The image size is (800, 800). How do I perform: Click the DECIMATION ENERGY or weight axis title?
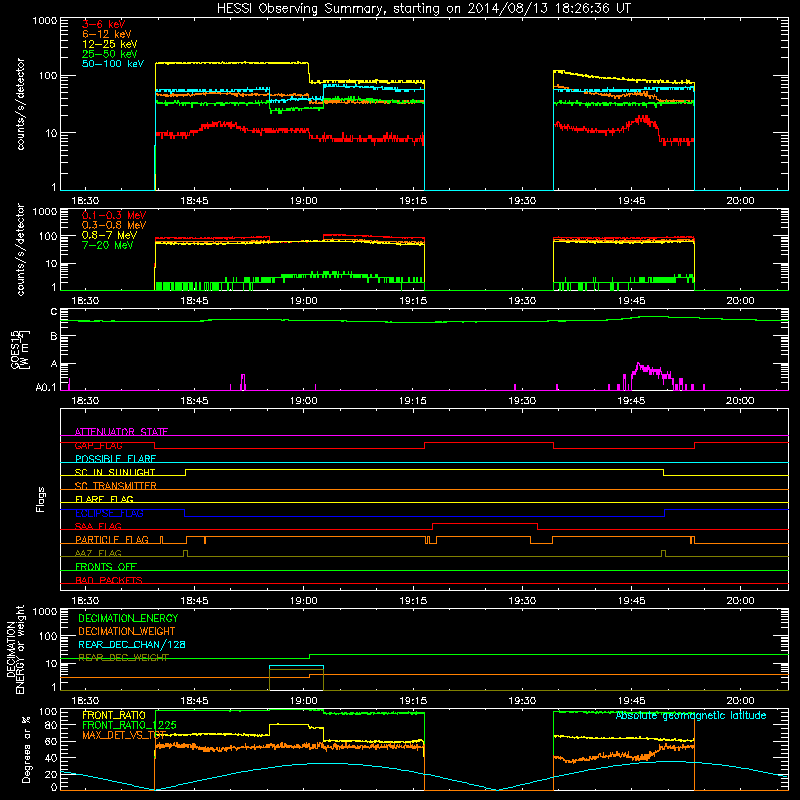15,649
